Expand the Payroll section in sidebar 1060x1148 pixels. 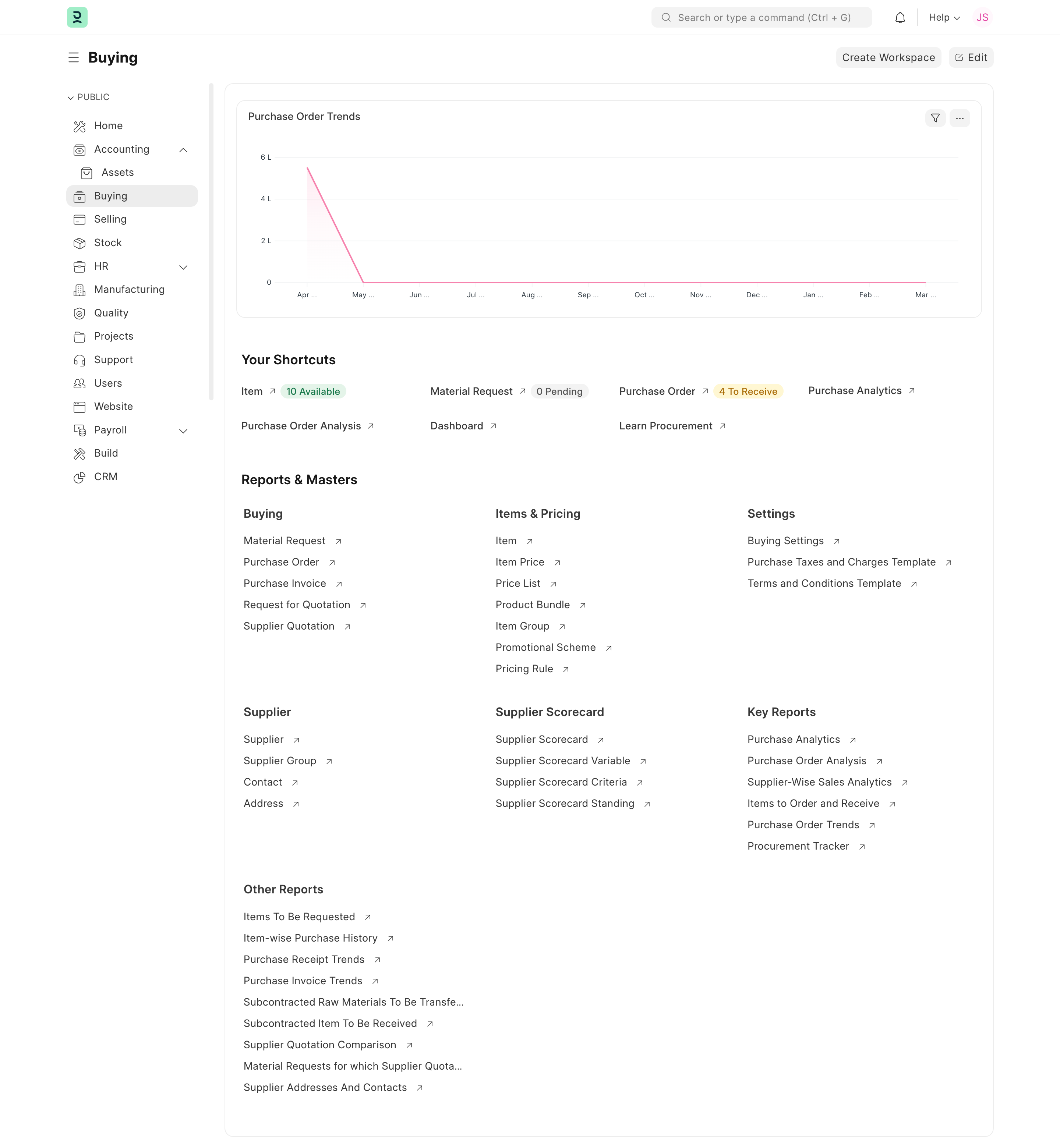click(x=184, y=430)
